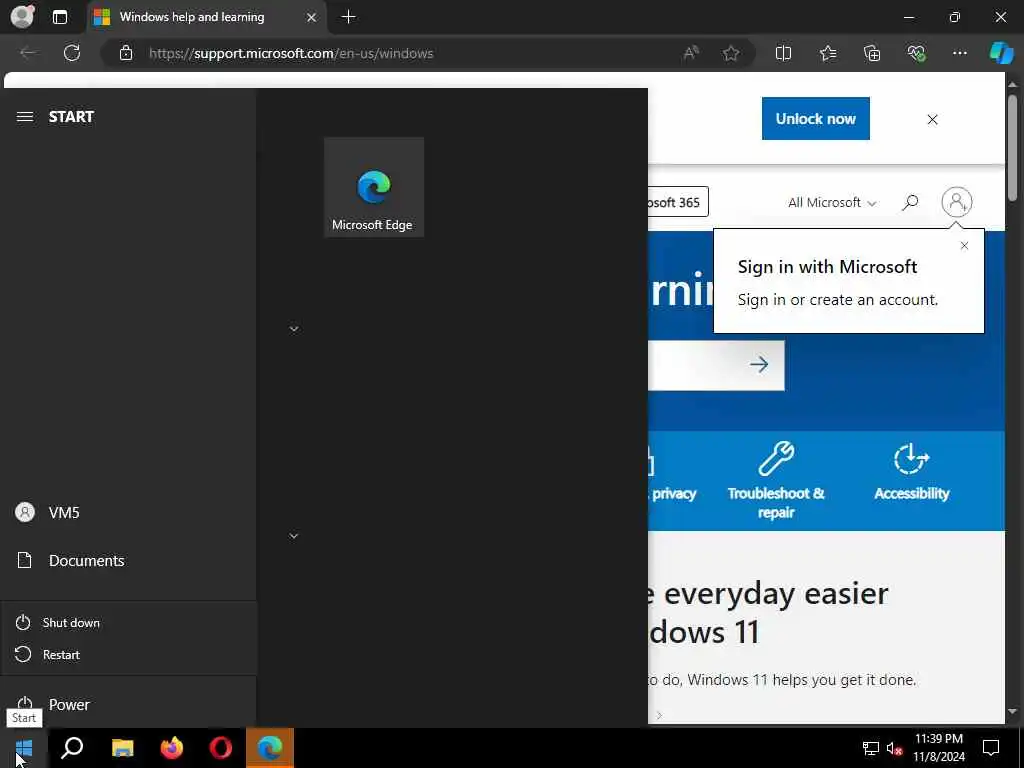
Task: Open VM5 user account options
Action: 129,513
